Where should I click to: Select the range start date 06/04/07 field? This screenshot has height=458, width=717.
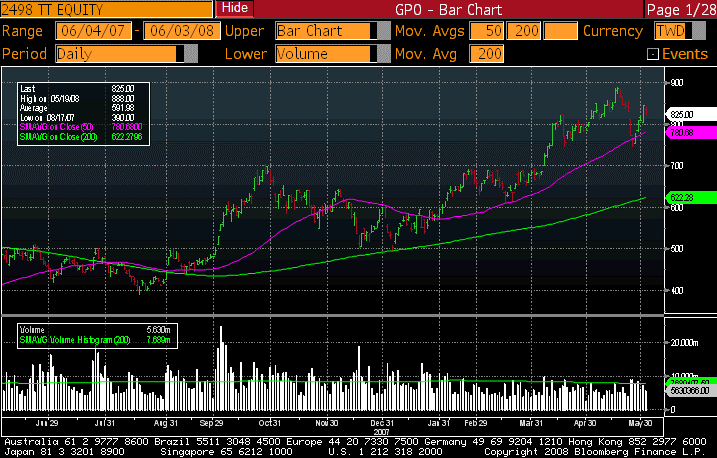tap(93, 31)
